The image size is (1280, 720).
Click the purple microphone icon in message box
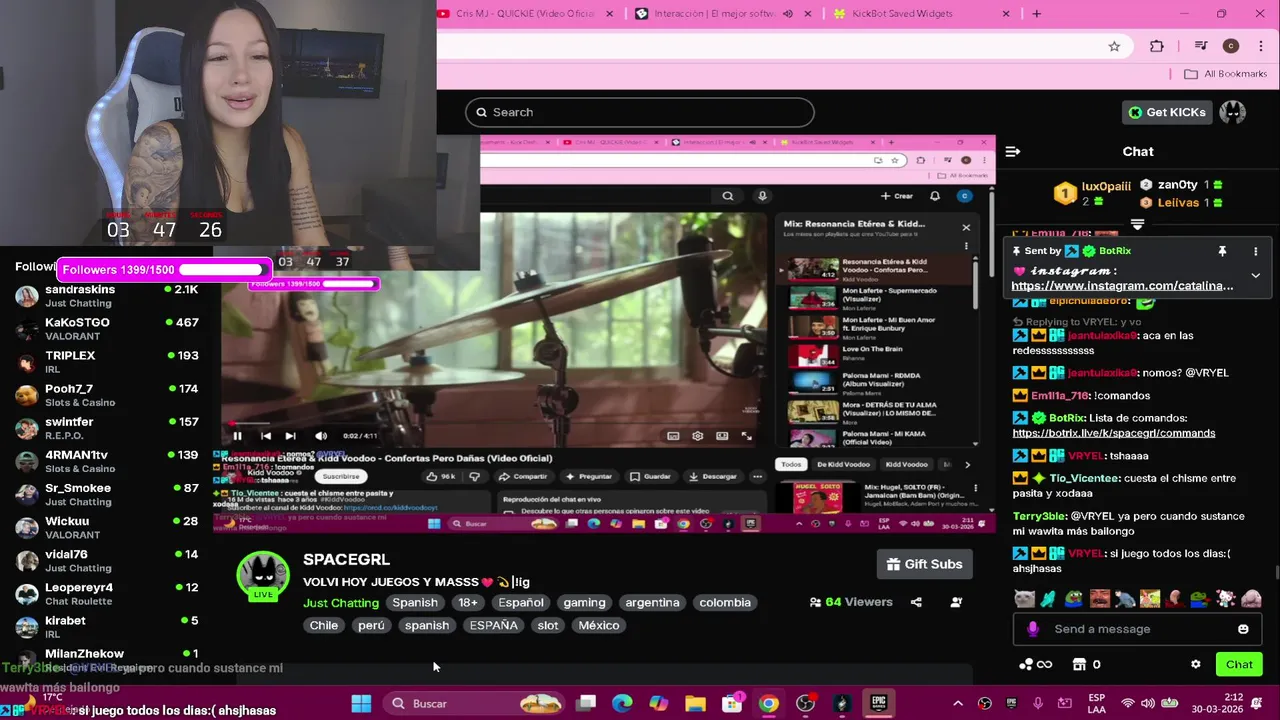coord(1033,629)
